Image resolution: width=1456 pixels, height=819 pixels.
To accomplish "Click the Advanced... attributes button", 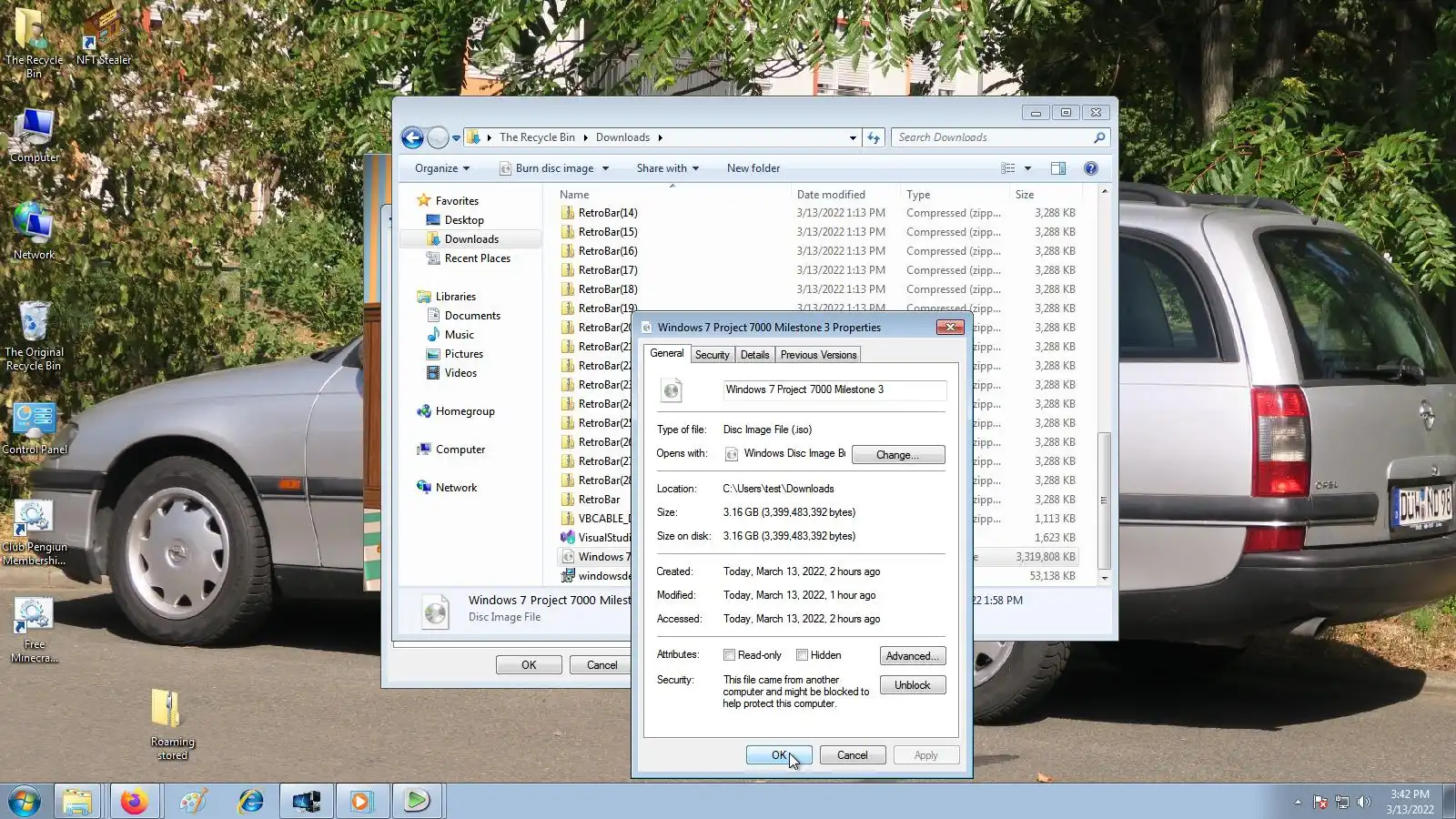I will coord(913,656).
